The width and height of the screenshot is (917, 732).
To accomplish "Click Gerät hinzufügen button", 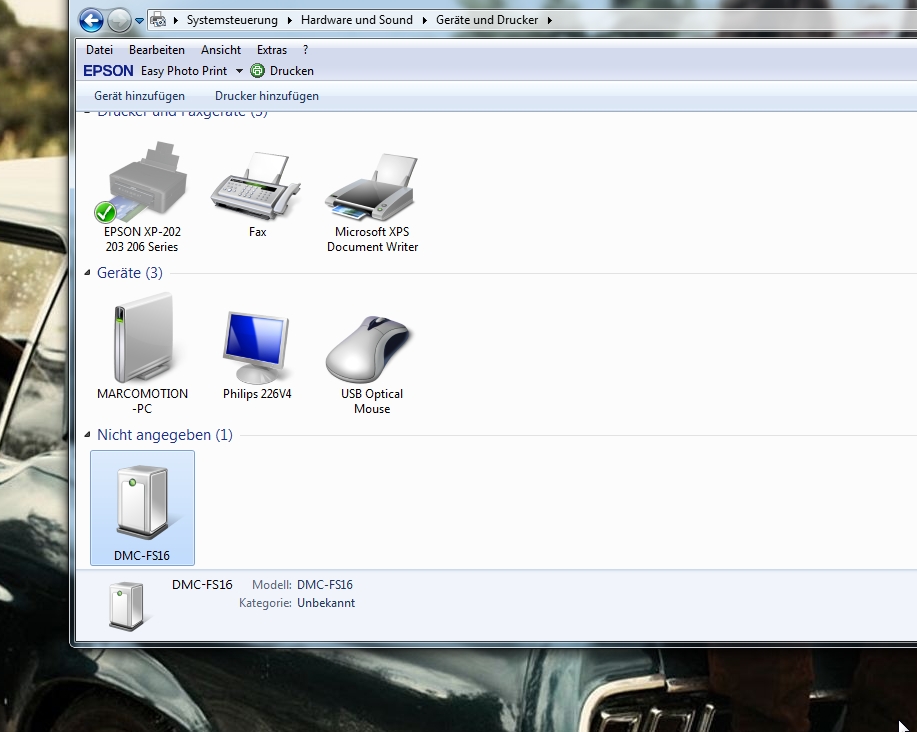I will (x=139, y=96).
